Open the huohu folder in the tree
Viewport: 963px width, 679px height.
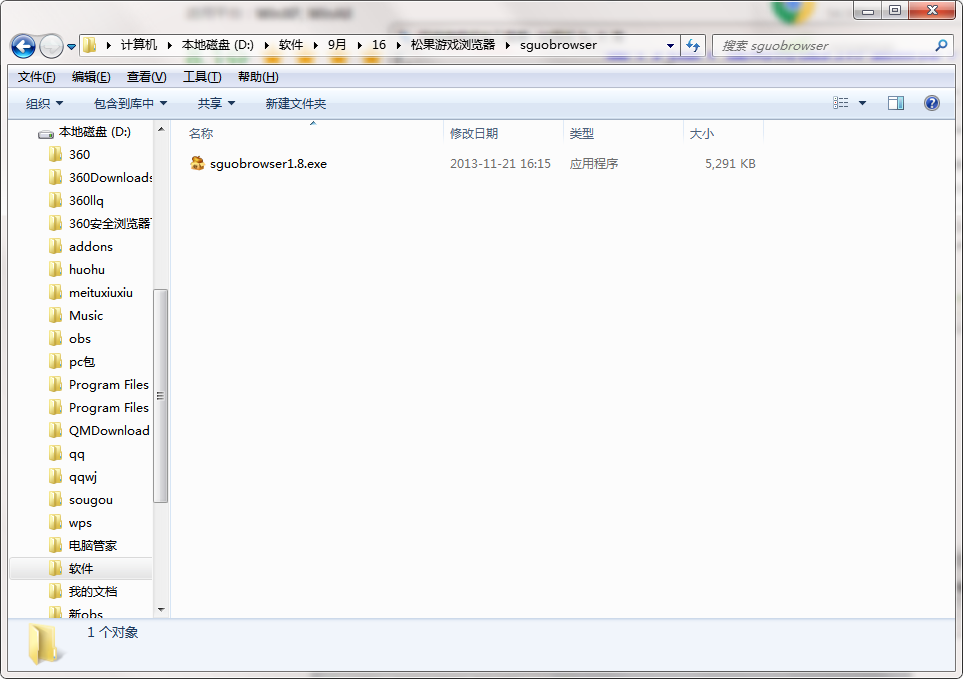(x=87, y=270)
